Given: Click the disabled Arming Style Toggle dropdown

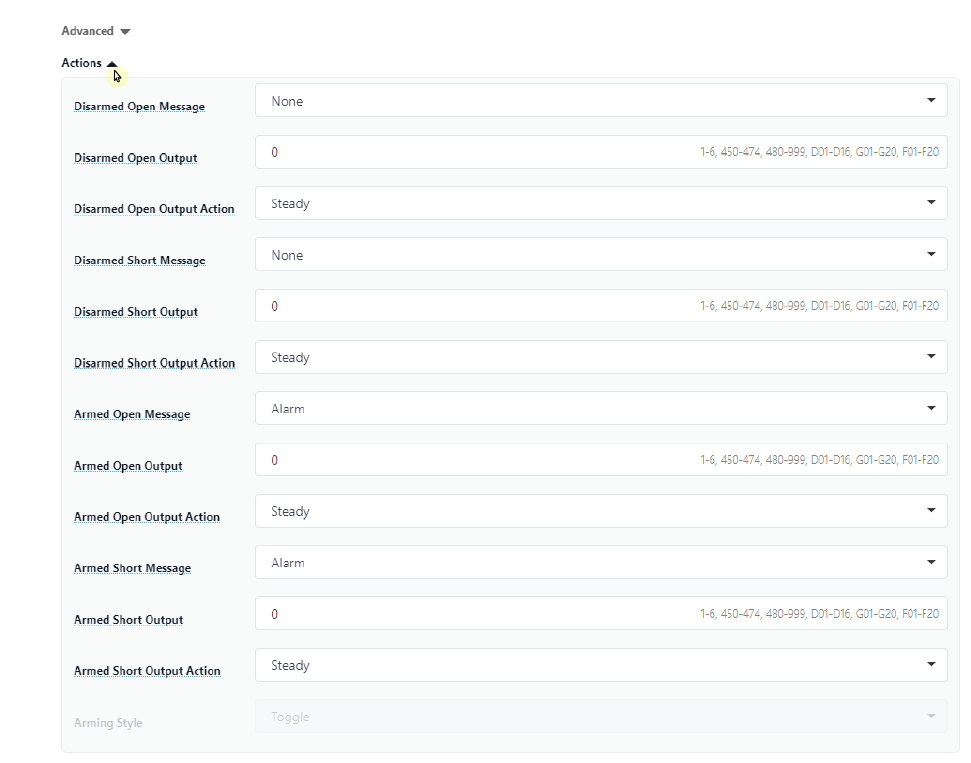Looking at the screenshot, I should 601,717.
